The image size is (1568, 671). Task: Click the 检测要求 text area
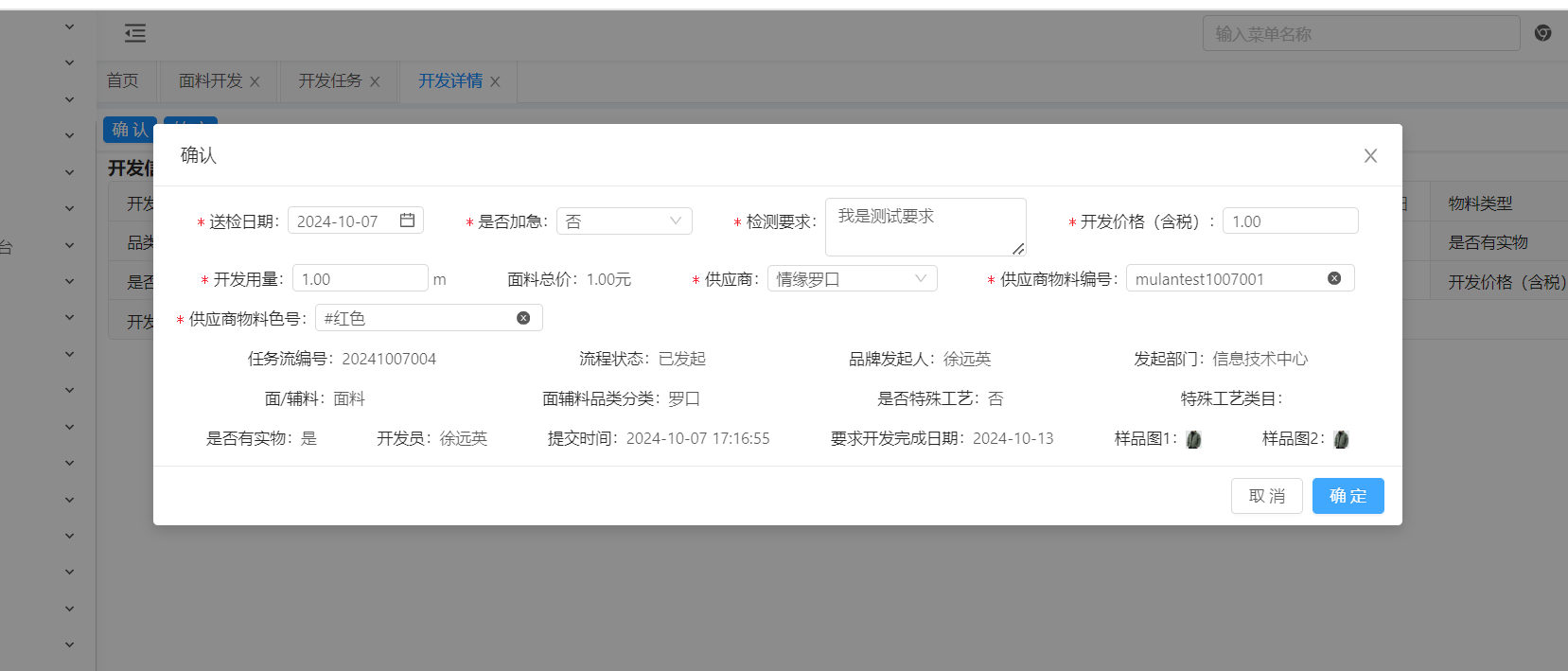click(925, 227)
